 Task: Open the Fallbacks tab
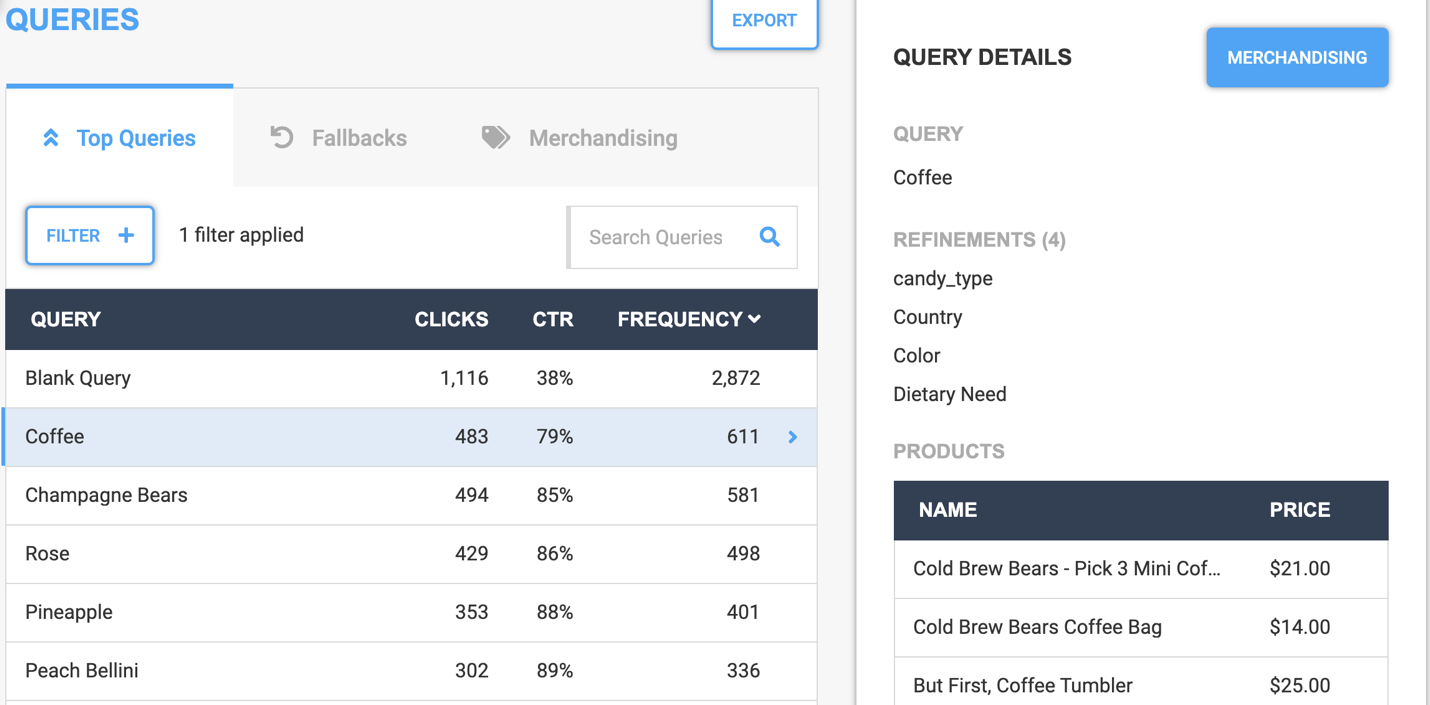[x=338, y=138]
